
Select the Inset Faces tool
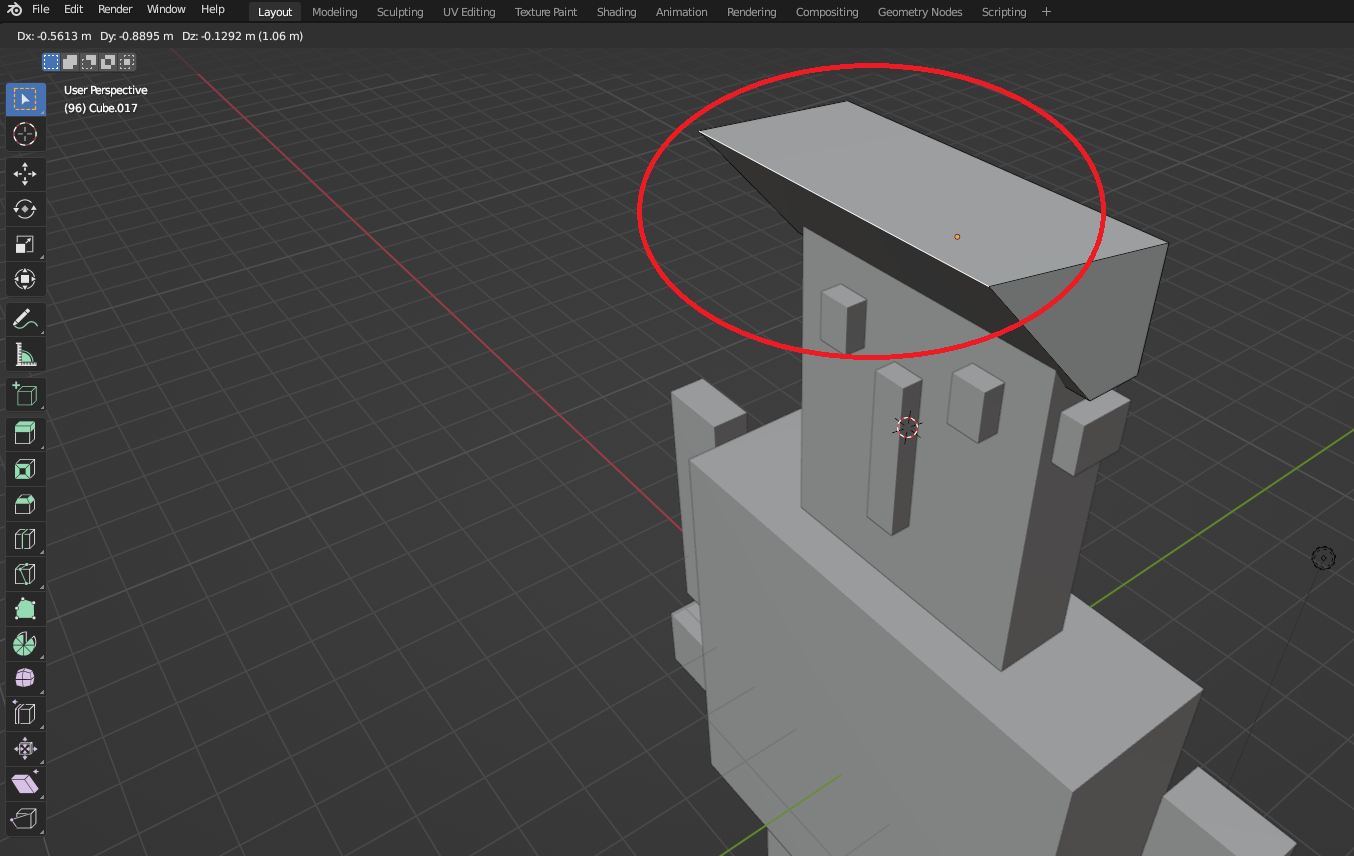pyautogui.click(x=26, y=469)
